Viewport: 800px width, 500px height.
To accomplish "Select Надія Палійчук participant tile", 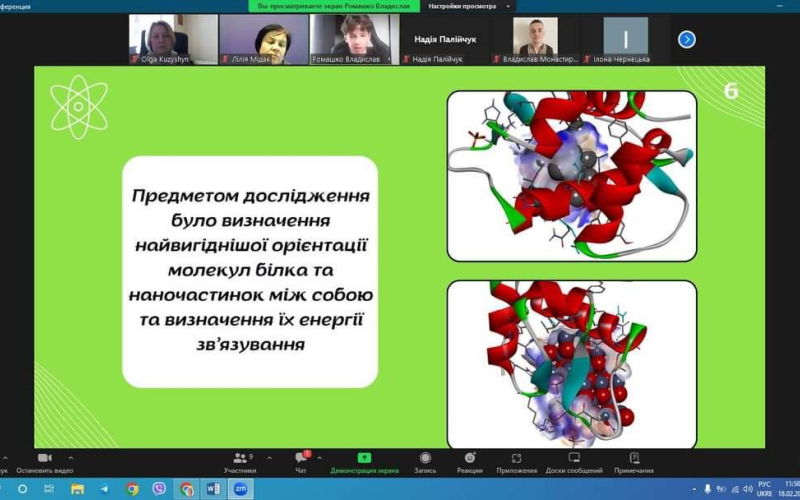I will [445, 39].
